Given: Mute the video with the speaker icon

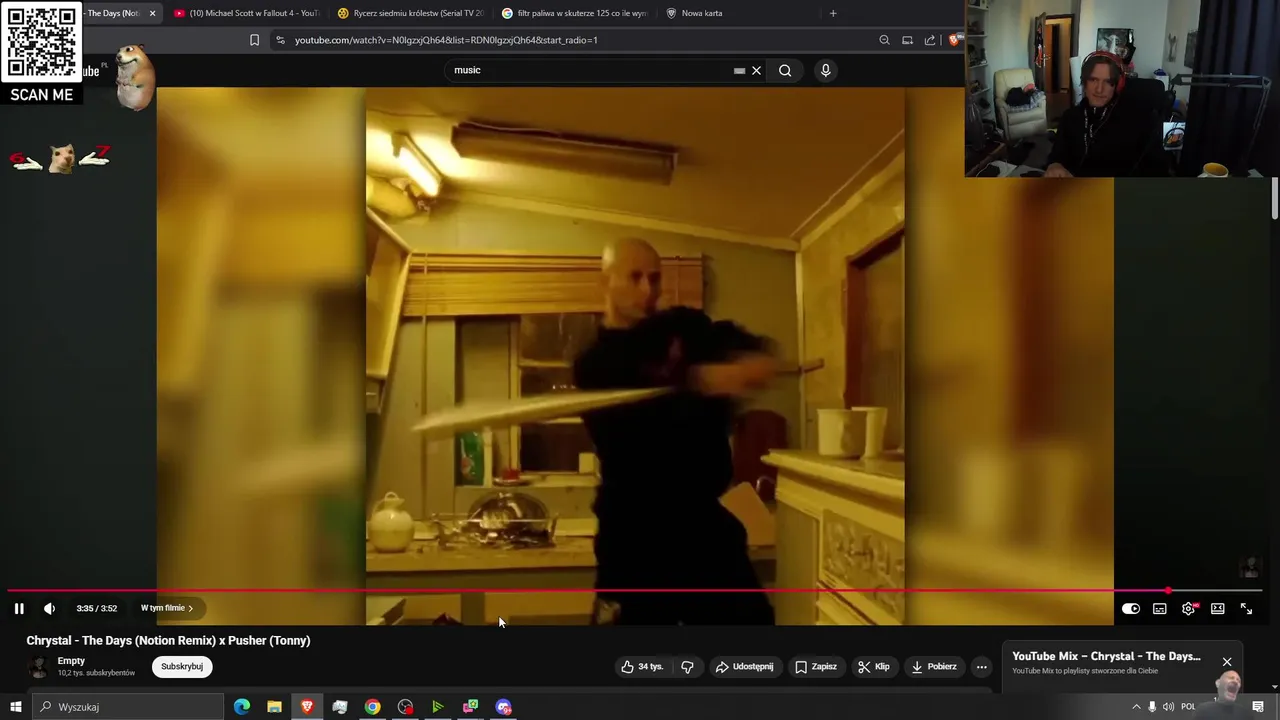Looking at the screenshot, I should coord(49,608).
